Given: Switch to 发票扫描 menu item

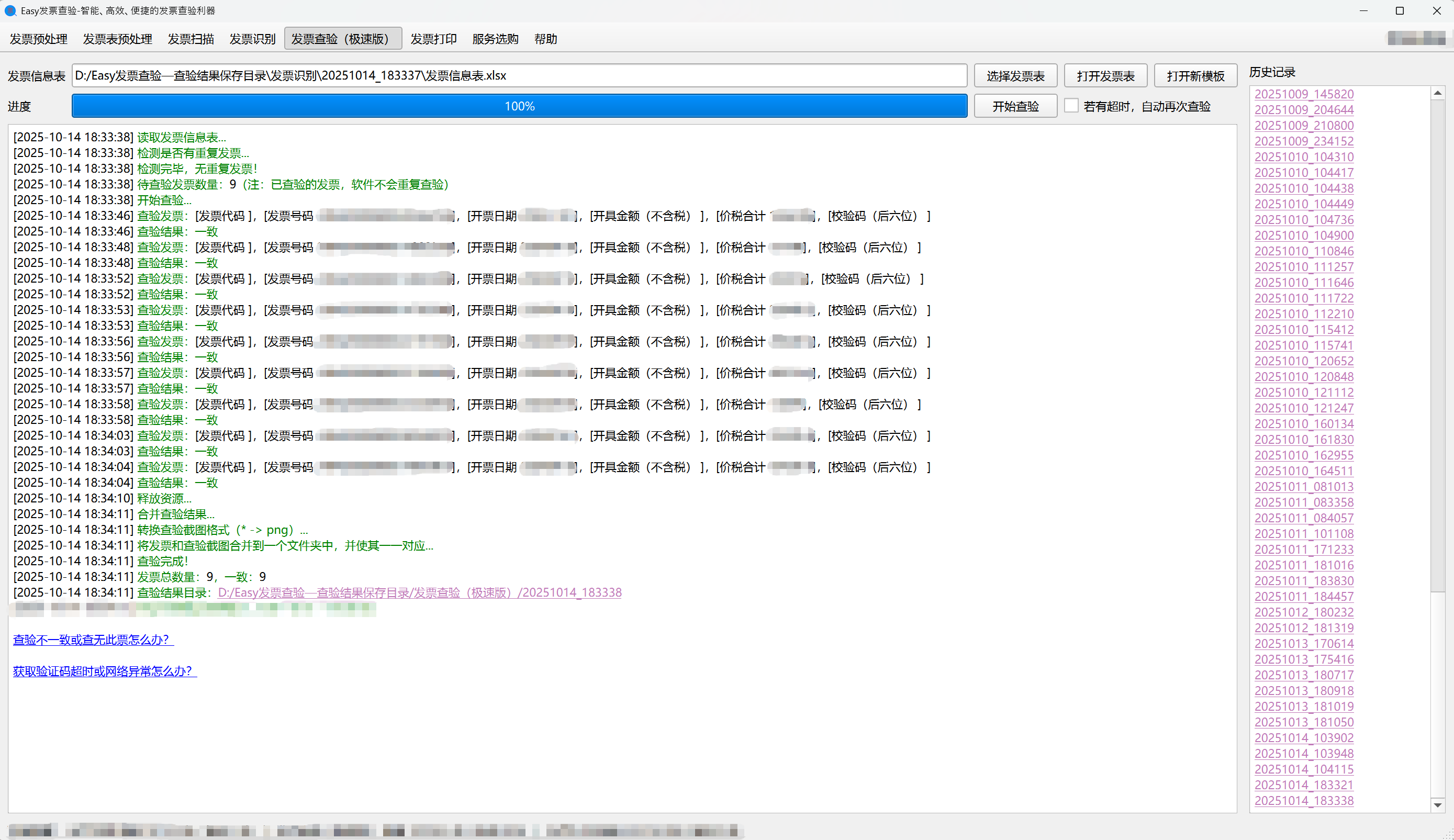Looking at the screenshot, I should pos(191,39).
